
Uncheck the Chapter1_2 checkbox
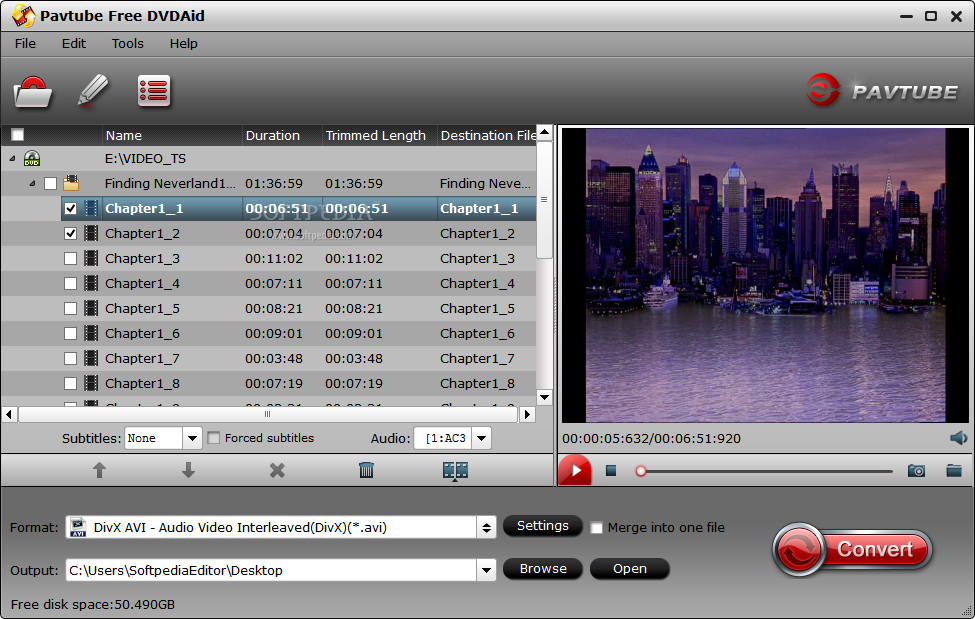pyautogui.click(x=71, y=233)
